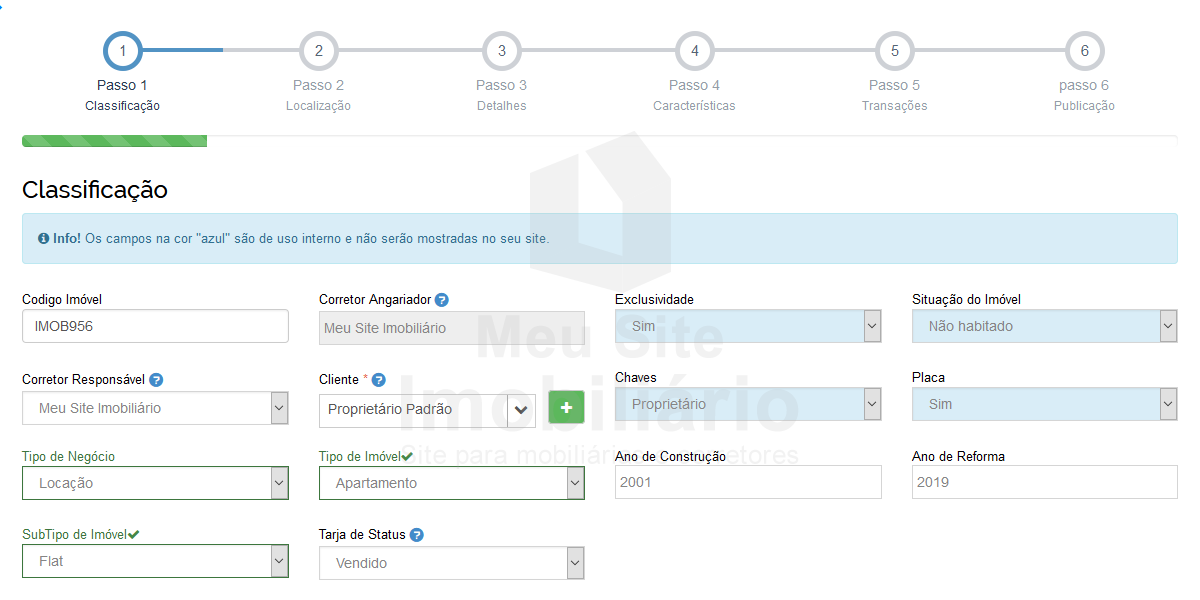Click help icon beside Tarja de Status
Screen dimensions: 1200x600
417,535
